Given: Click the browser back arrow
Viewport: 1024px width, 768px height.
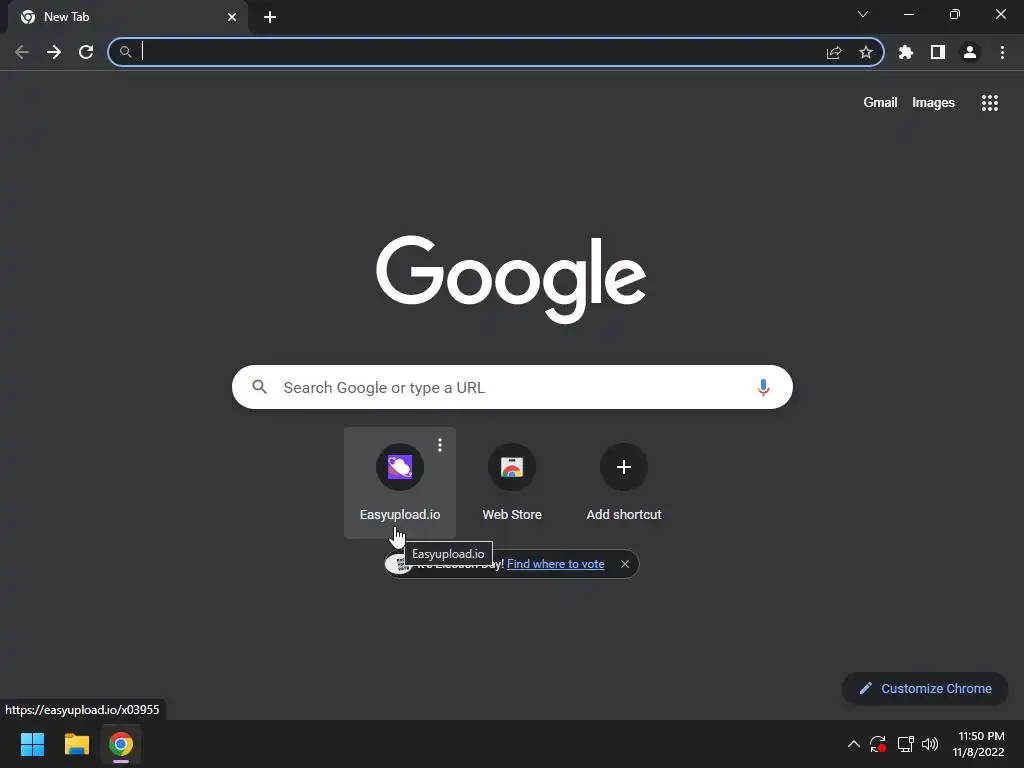Looking at the screenshot, I should (x=22, y=52).
